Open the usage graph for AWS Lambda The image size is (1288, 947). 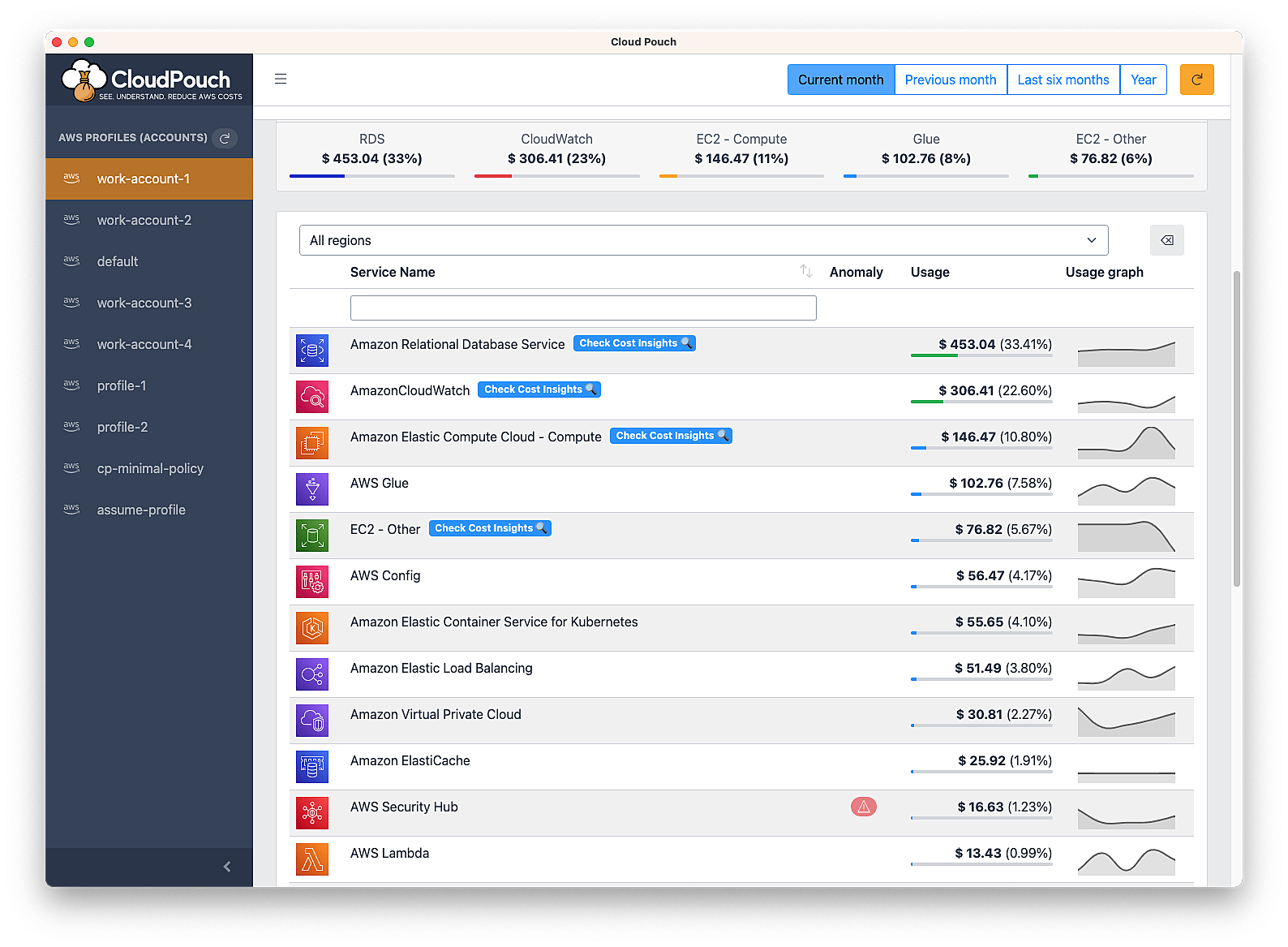pos(1126,860)
